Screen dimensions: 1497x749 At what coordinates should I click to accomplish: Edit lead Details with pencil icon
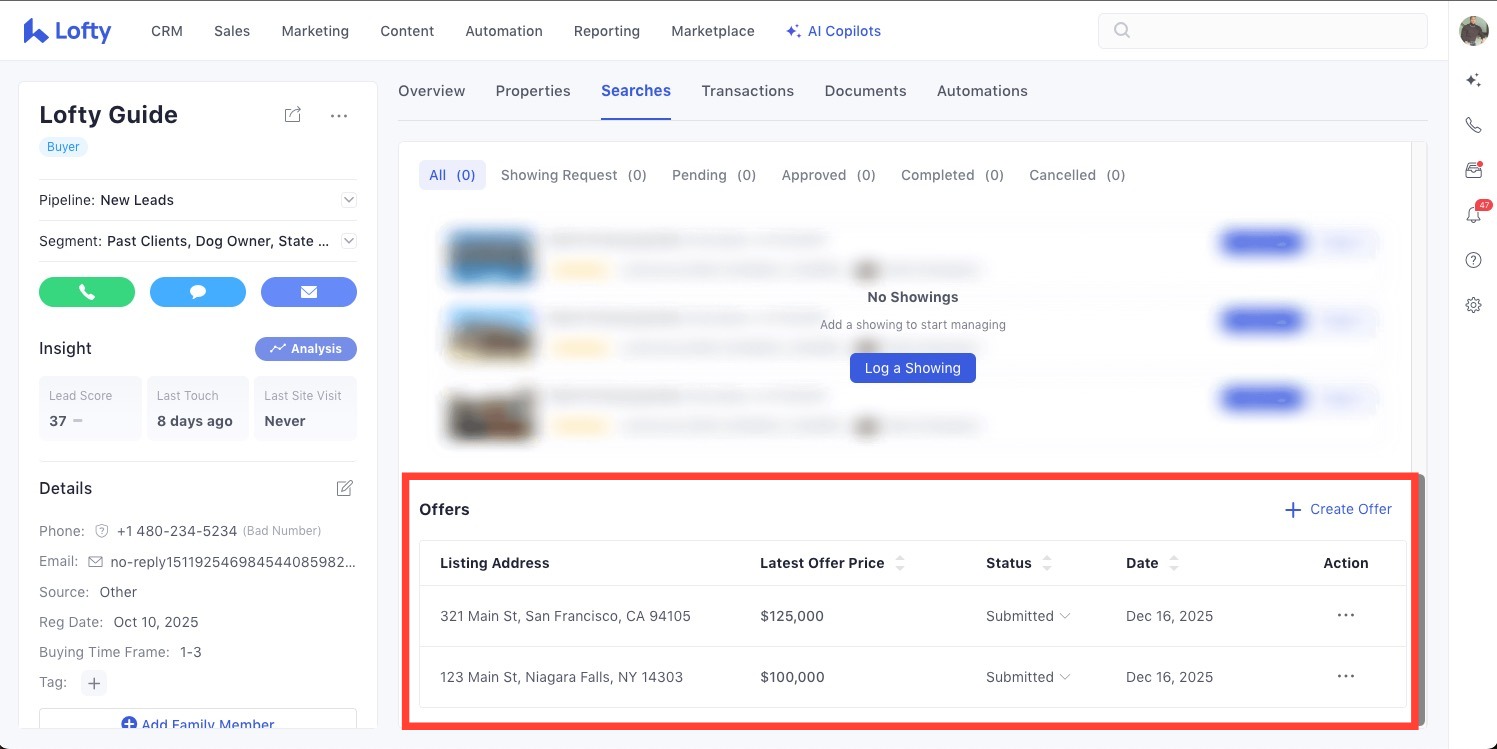tap(344, 488)
